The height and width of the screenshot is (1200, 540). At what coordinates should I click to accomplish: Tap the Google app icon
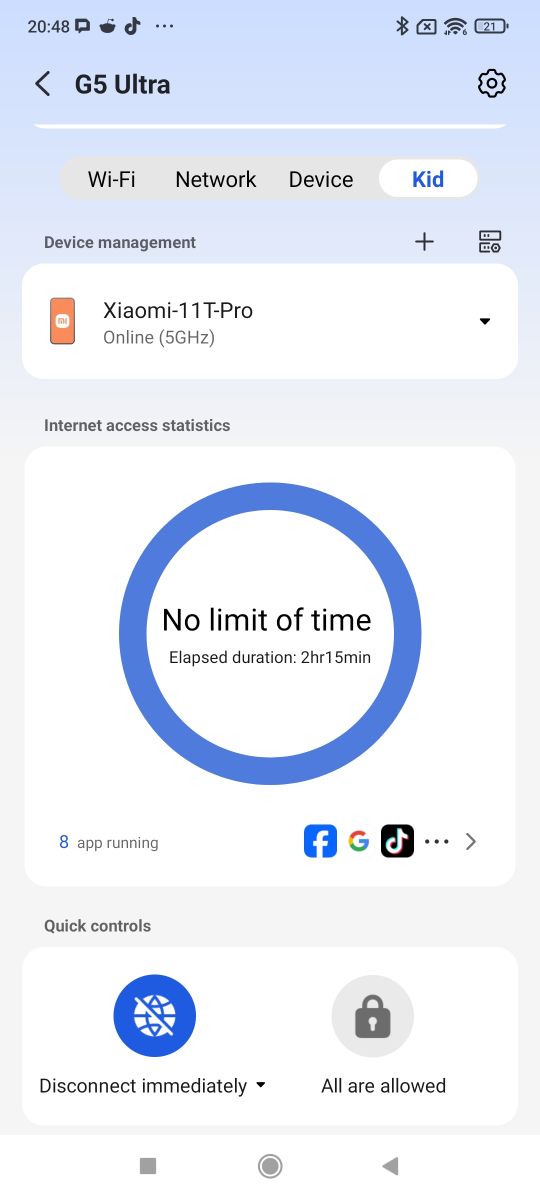pos(359,841)
